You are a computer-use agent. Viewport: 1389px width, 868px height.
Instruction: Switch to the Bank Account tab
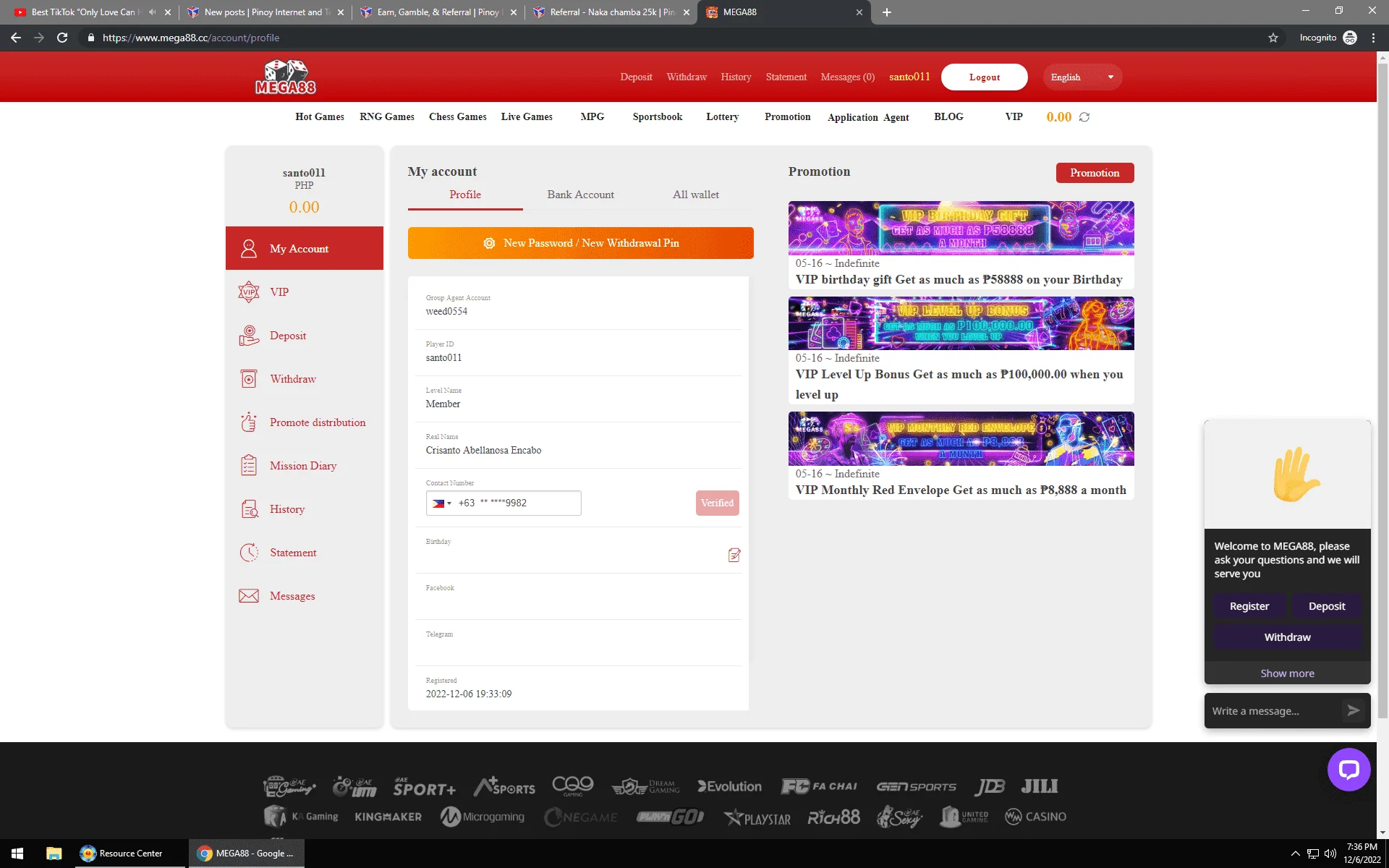click(x=580, y=195)
